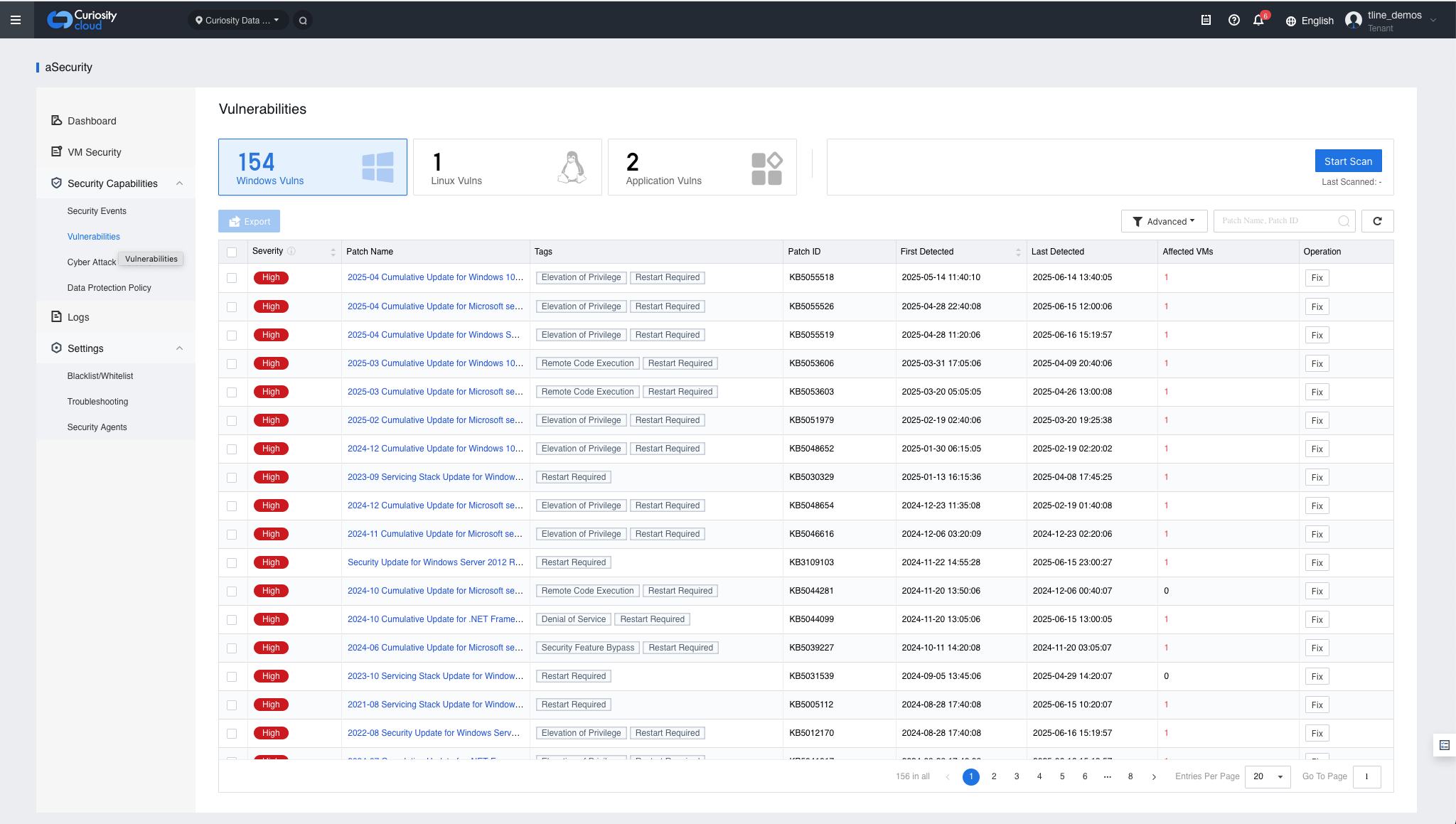Viewport: 1456px width, 824px height.
Task: Click the VM Security sidebar icon
Action: point(56,151)
